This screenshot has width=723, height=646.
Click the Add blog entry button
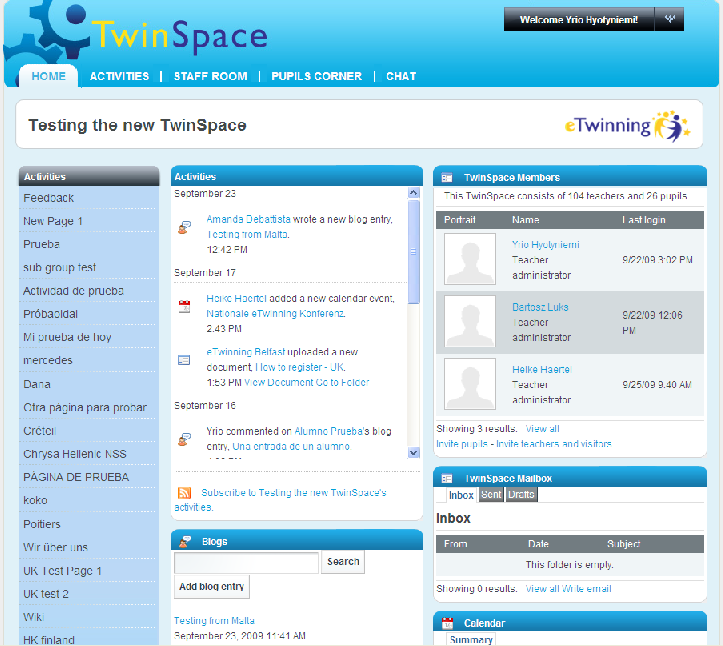pyautogui.click(x=212, y=587)
